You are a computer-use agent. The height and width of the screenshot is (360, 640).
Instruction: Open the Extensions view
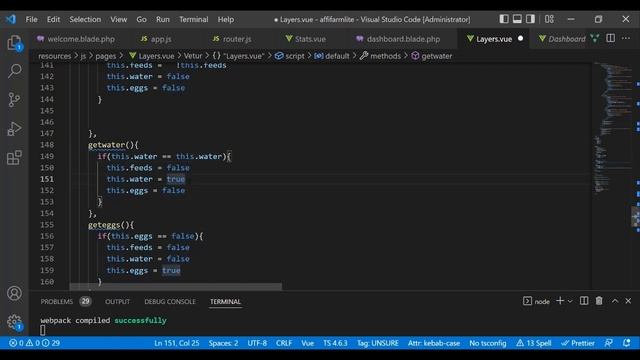tap(14, 157)
